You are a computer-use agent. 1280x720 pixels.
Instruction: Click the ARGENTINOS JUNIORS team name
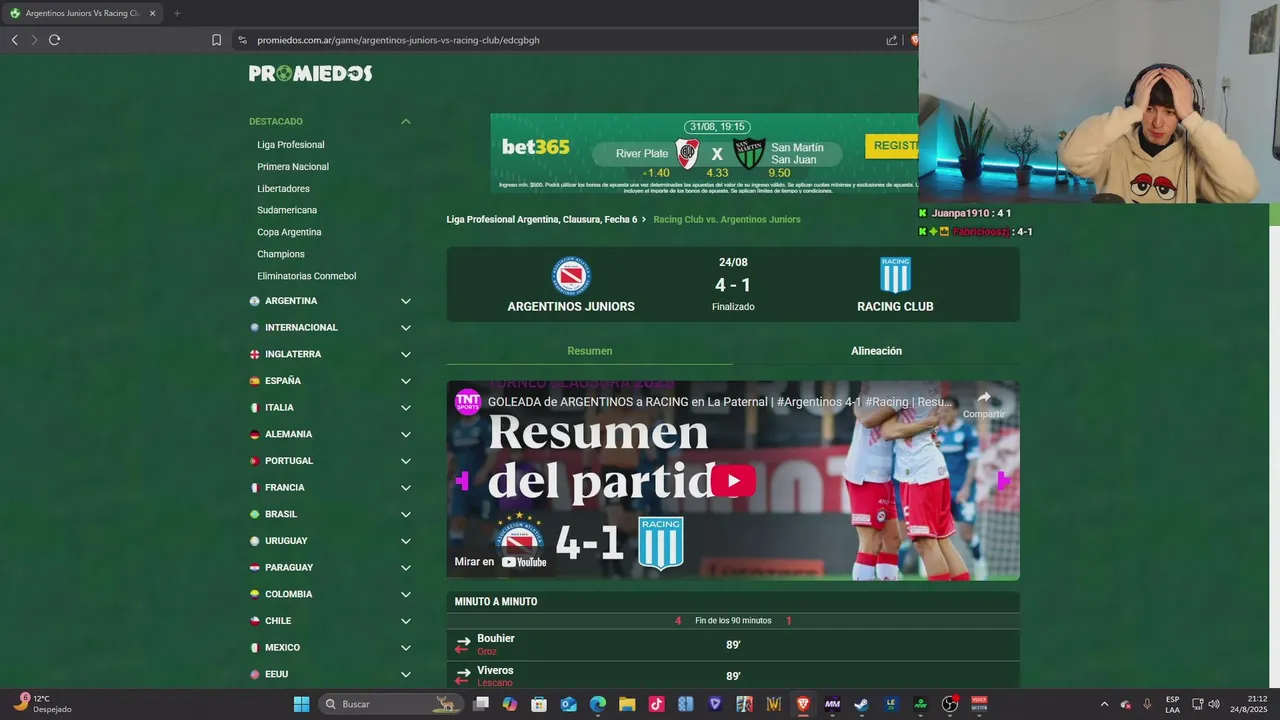pos(571,307)
